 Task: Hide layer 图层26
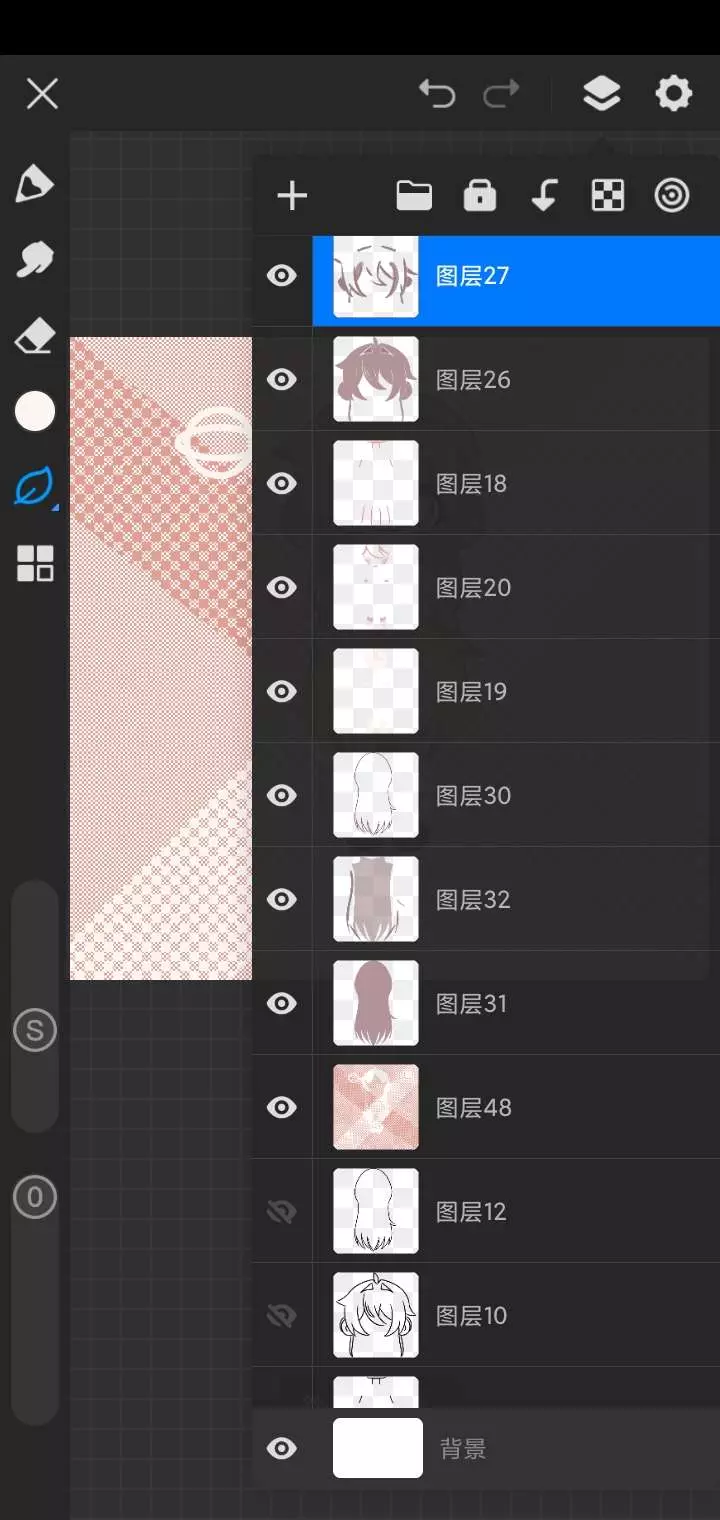[x=282, y=379]
